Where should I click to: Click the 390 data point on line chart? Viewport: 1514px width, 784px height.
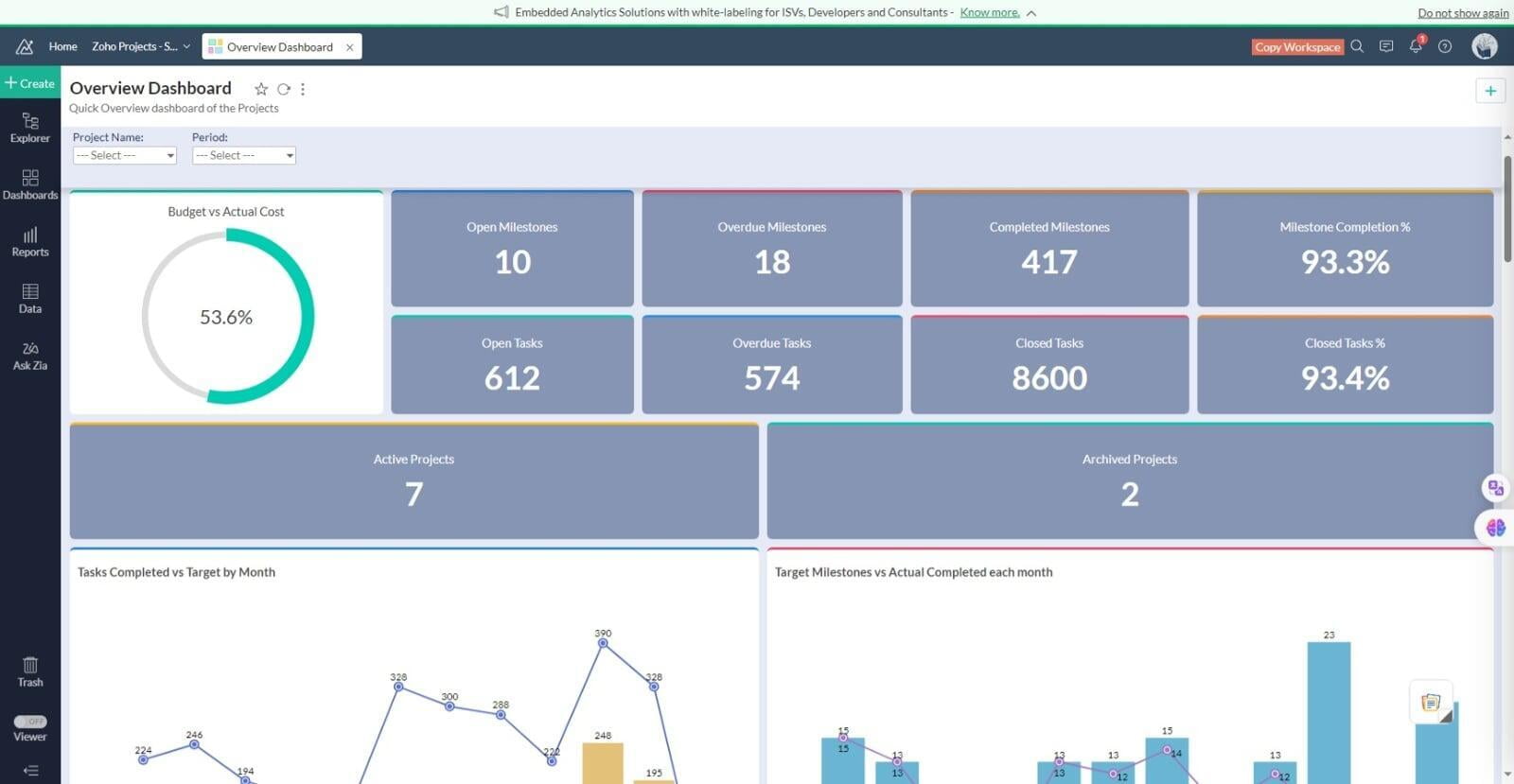(603, 643)
